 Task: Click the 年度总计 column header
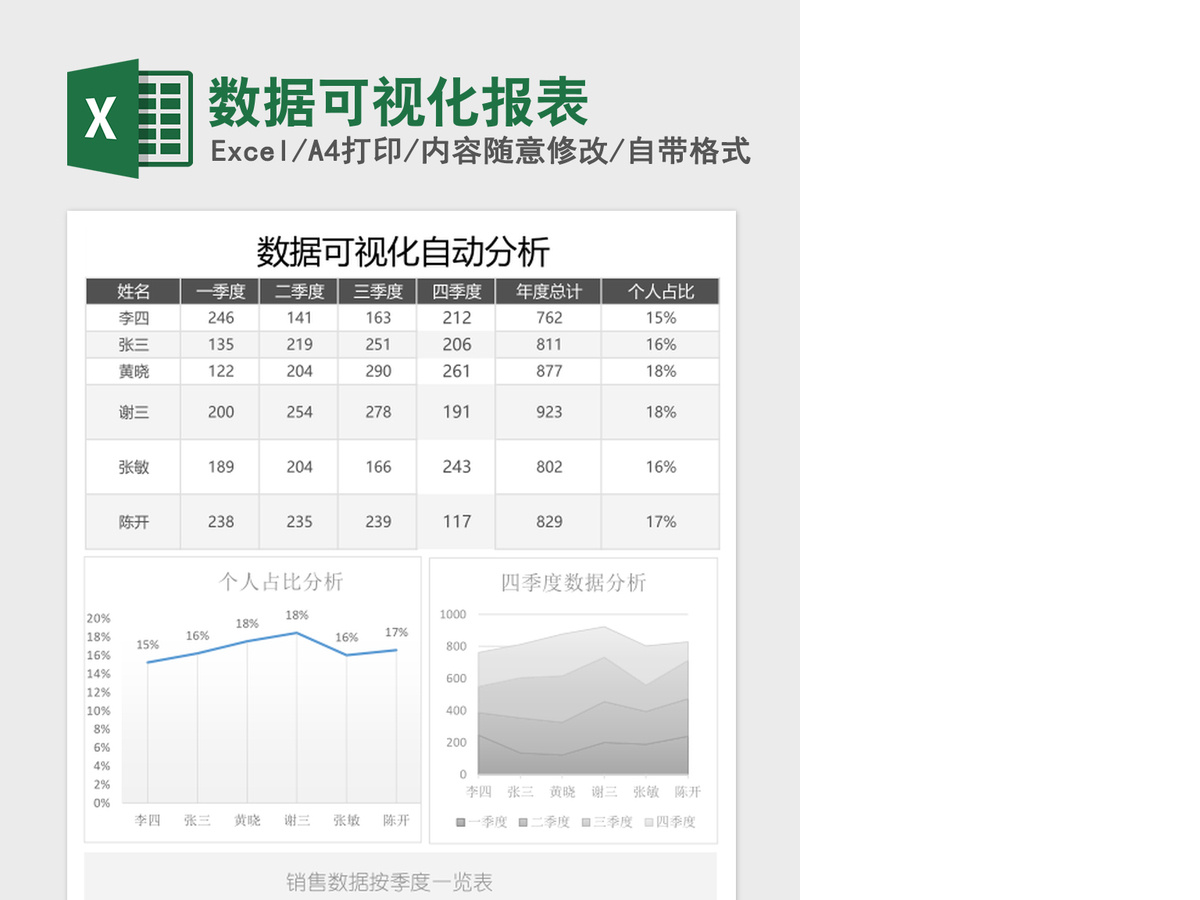[549, 291]
